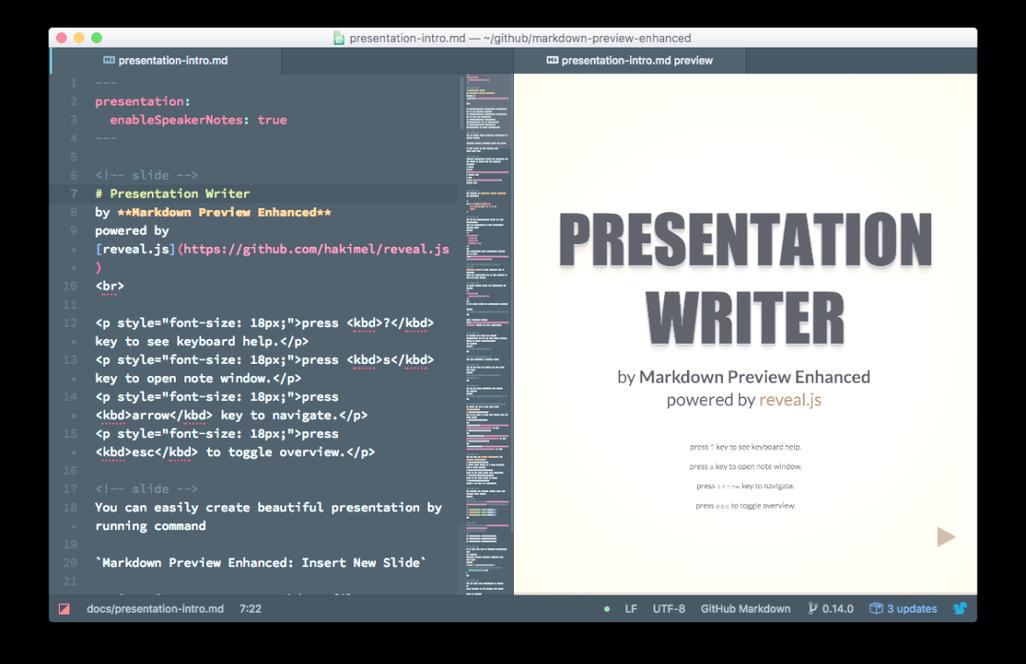Viewport: 1026px width, 664px height.
Task: Click the 'Markdown Preview Enhanced: Insert New Slide' code line
Action: click(x=260, y=563)
